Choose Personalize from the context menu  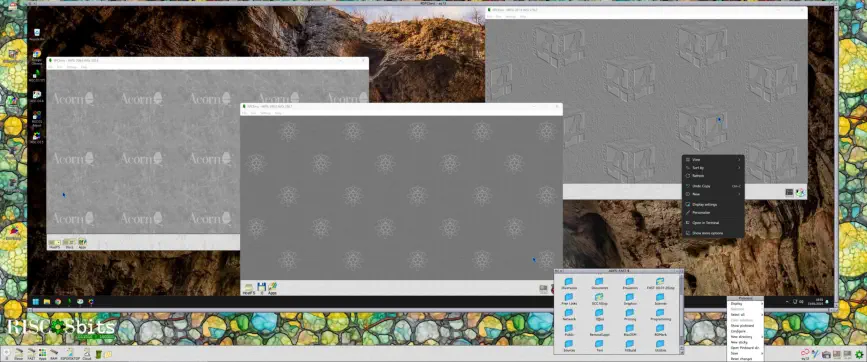pyautogui.click(x=713, y=212)
